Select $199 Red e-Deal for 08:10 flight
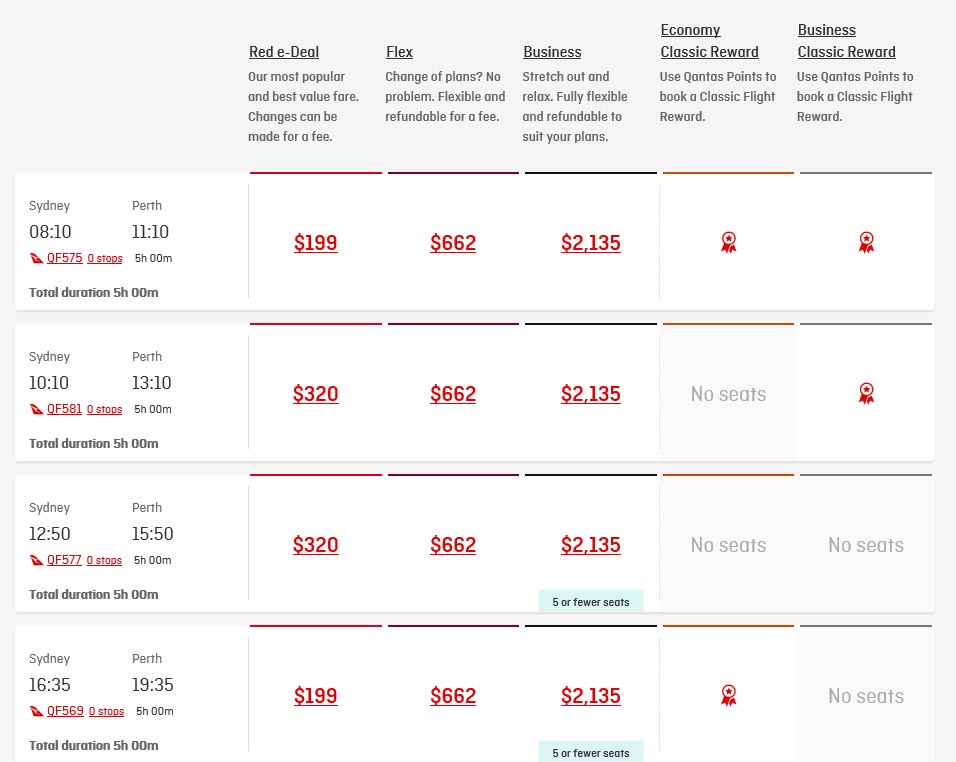Image resolution: width=956 pixels, height=762 pixels. pos(315,243)
